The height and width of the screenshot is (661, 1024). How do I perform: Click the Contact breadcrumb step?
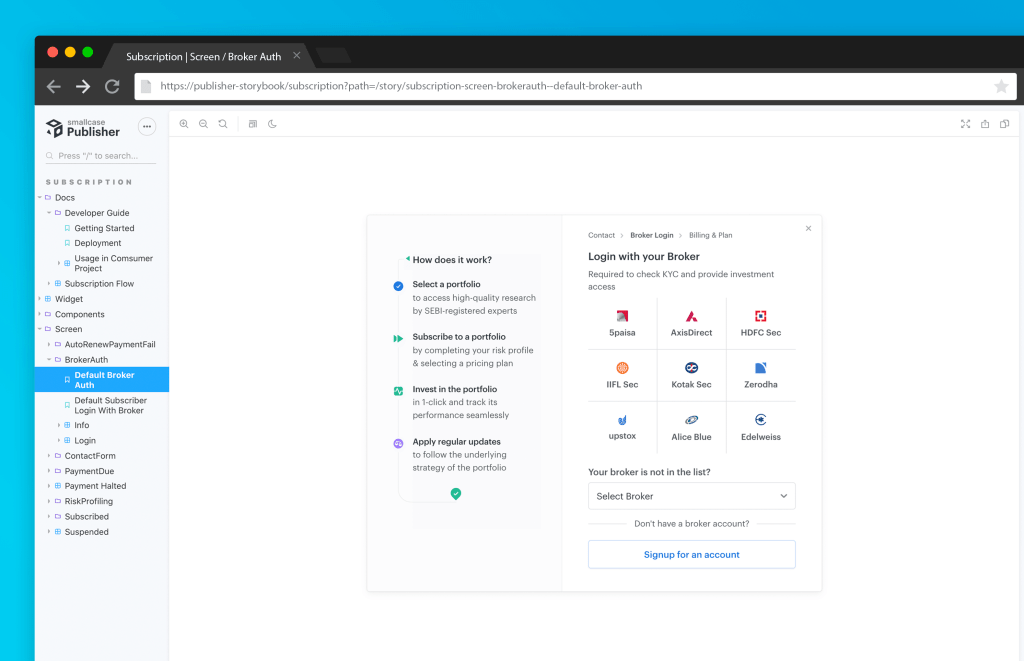(x=601, y=235)
